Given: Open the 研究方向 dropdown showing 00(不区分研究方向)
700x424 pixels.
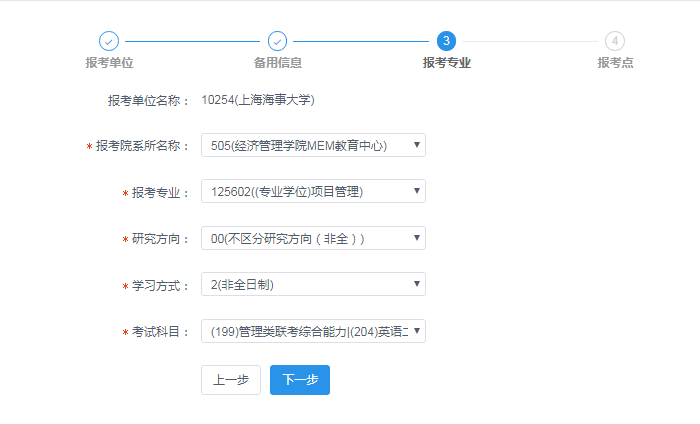Looking at the screenshot, I should tap(313, 238).
